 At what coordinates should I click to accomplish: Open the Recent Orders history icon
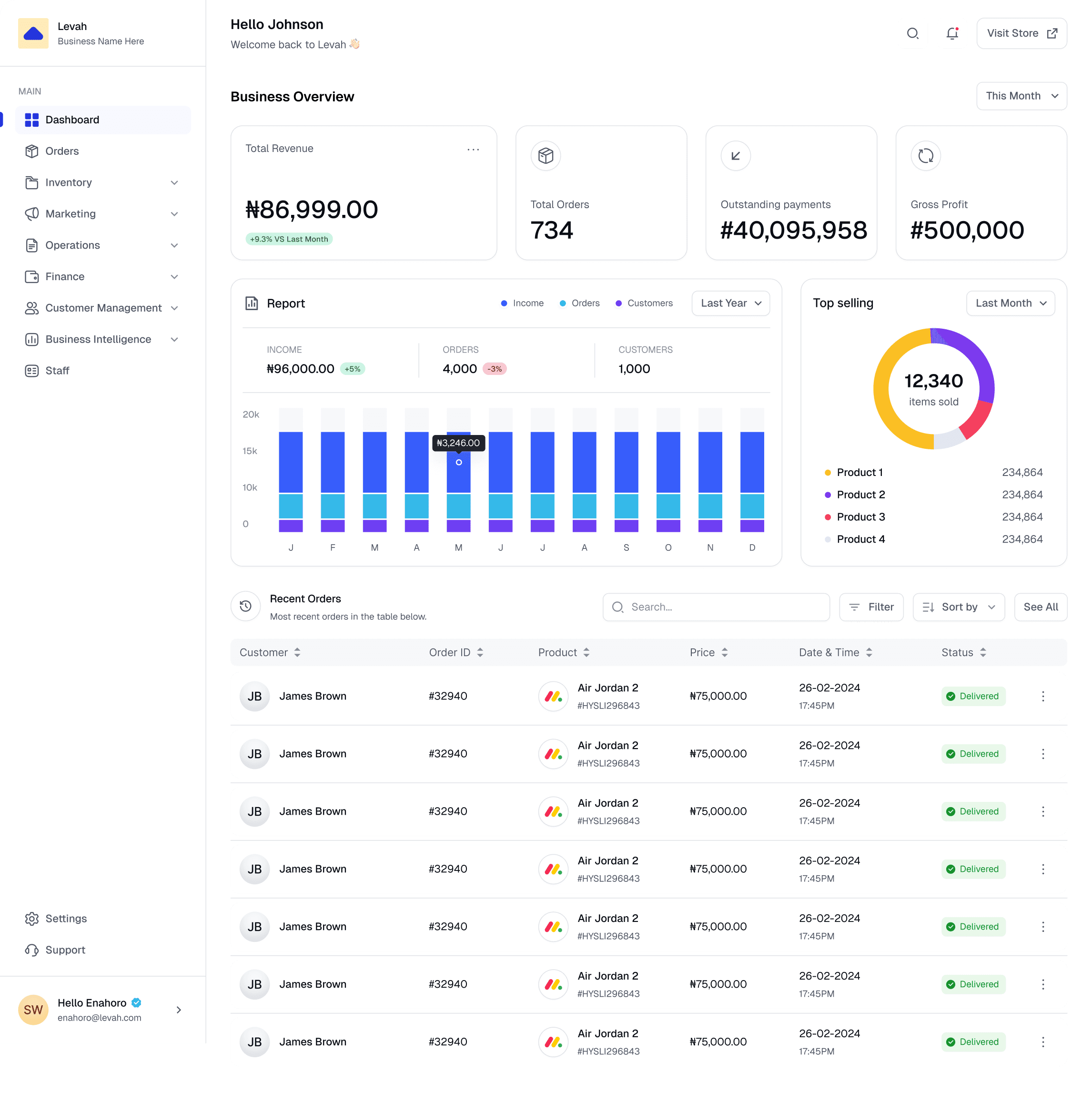coord(245,607)
